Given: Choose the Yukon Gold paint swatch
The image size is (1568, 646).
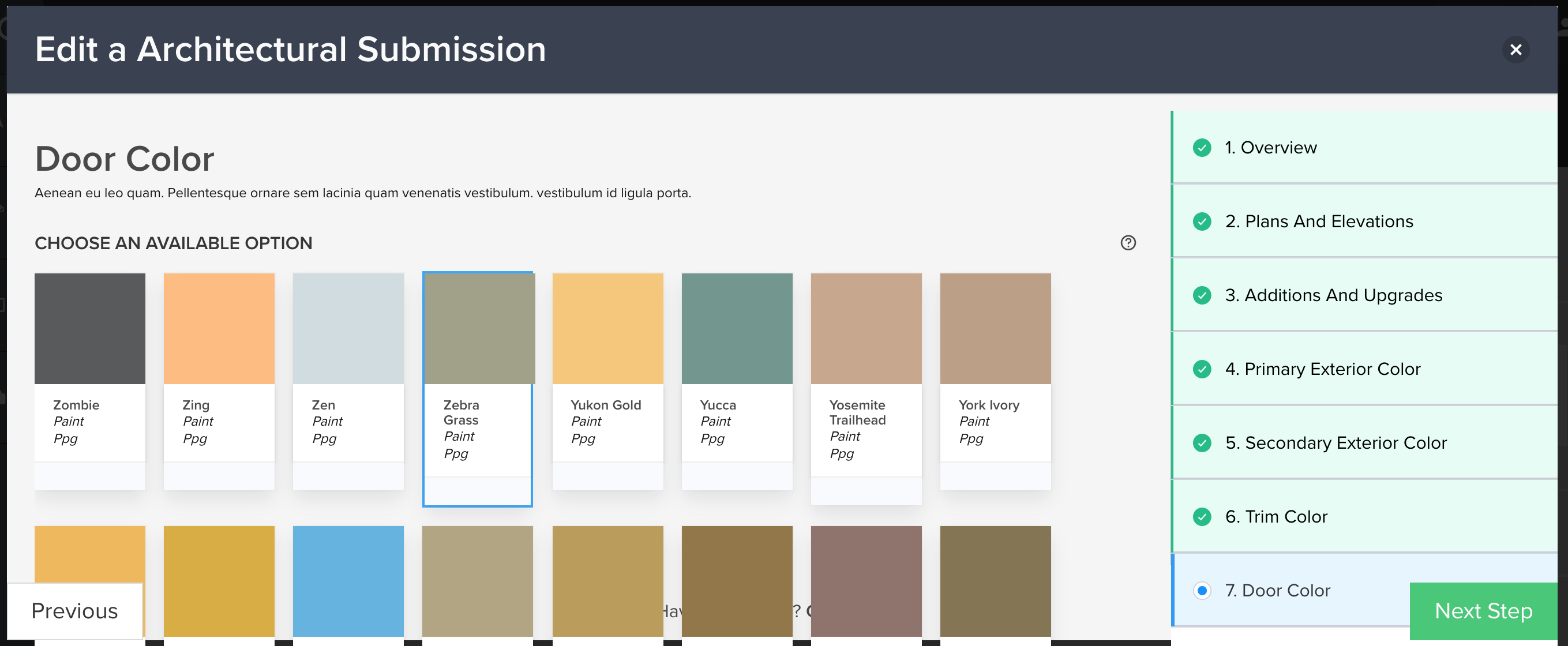Looking at the screenshot, I should (x=607, y=329).
